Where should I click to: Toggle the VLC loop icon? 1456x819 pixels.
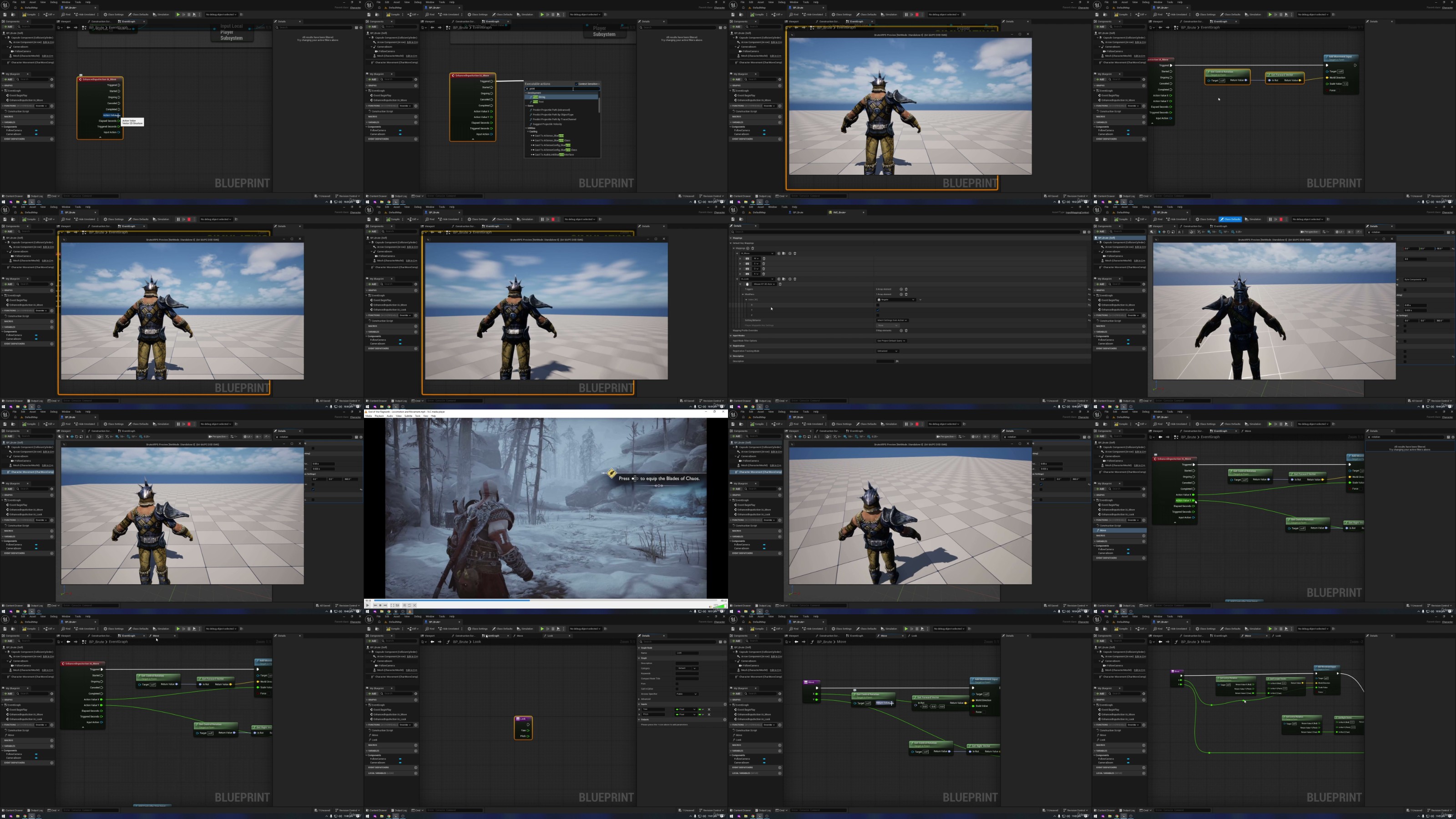coord(410,605)
